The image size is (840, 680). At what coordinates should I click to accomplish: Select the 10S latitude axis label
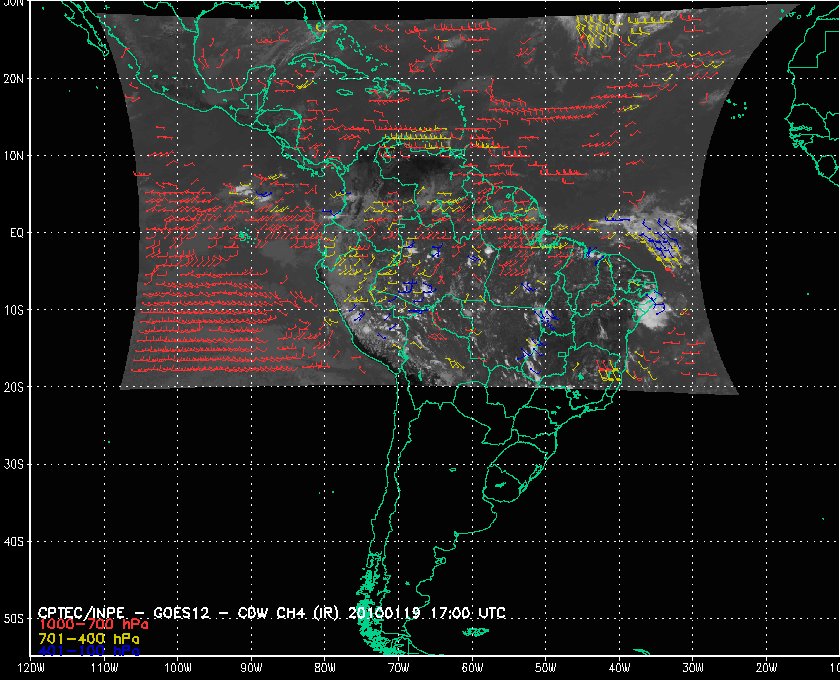pos(14,310)
